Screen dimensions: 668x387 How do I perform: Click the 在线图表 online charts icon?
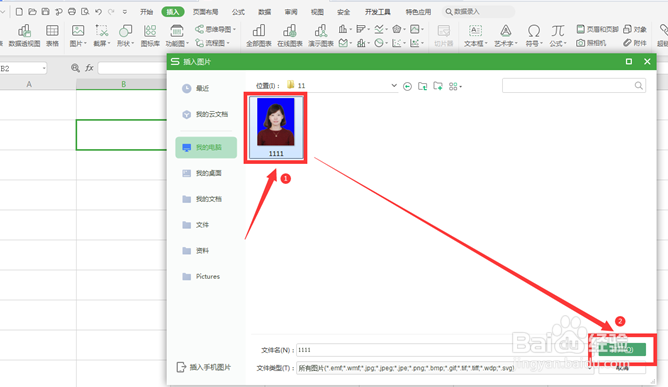point(290,35)
